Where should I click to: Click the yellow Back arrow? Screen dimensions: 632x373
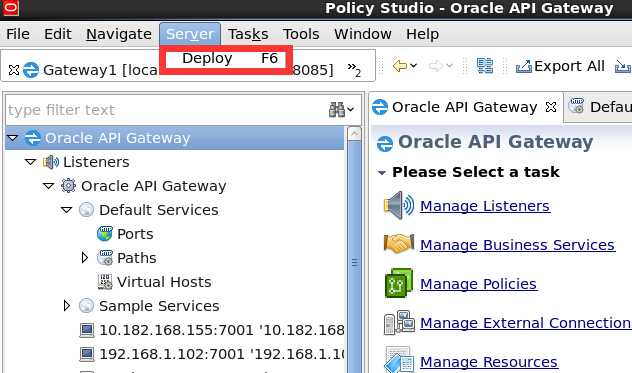click(399, 66)
